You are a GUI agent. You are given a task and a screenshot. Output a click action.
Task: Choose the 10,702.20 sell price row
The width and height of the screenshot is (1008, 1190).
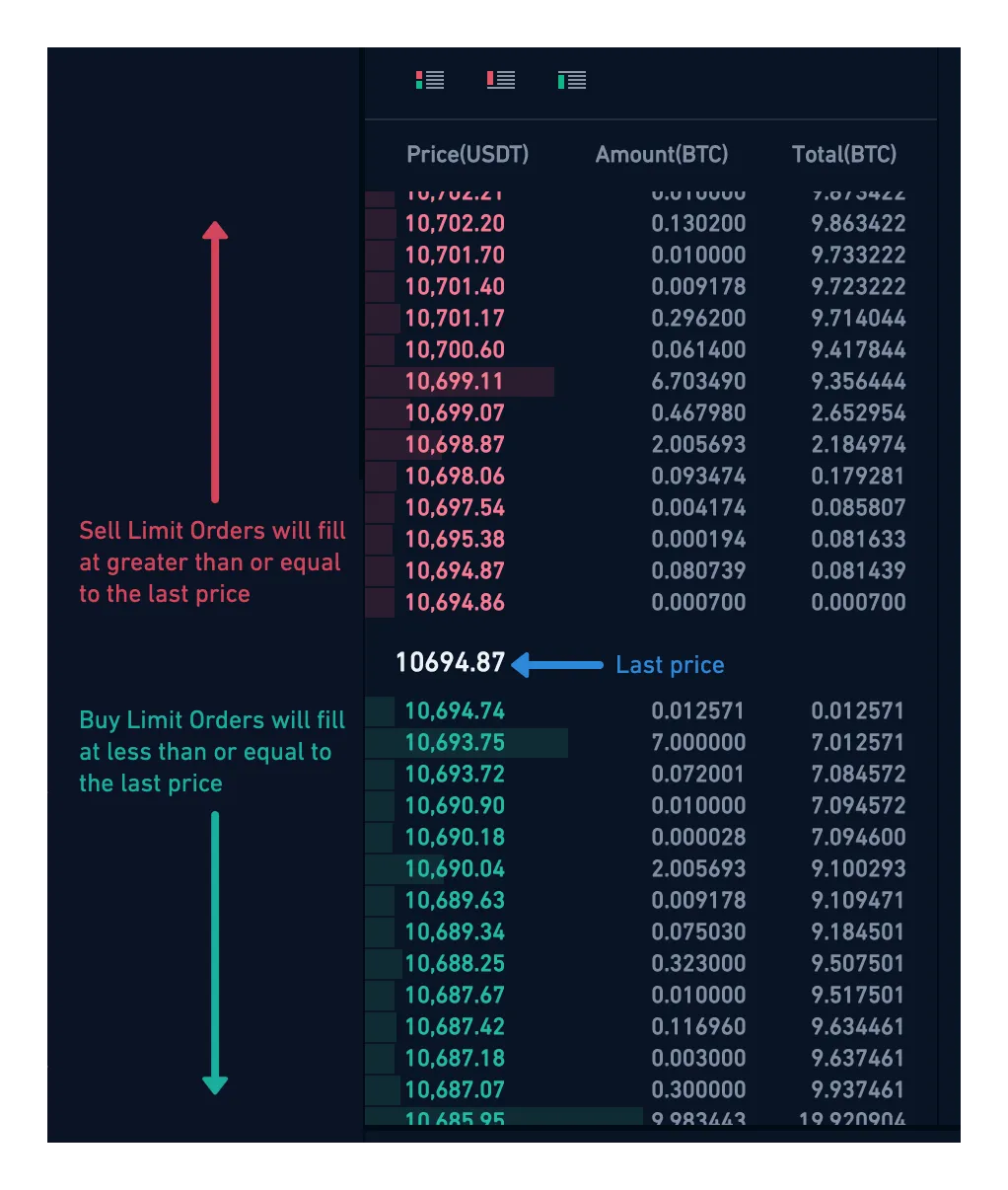click(455, 224)
